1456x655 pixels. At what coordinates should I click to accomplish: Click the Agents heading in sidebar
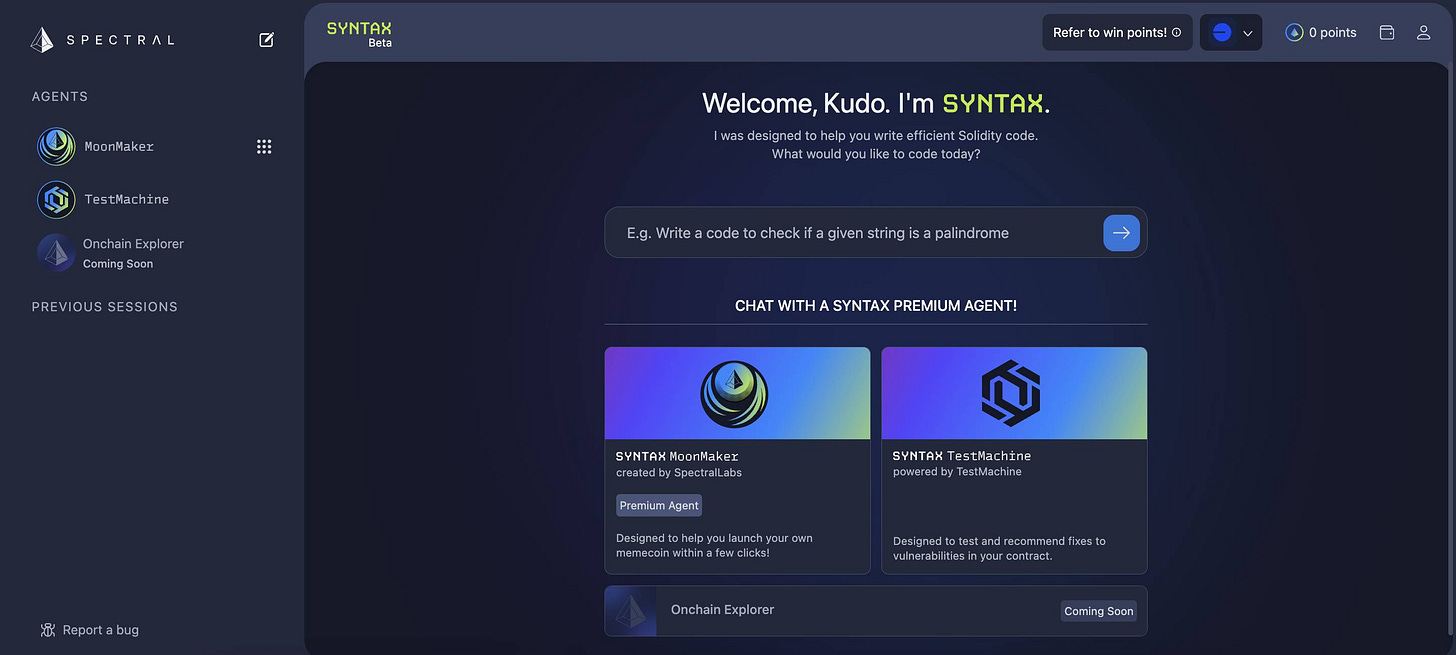[x=60, y=97]
